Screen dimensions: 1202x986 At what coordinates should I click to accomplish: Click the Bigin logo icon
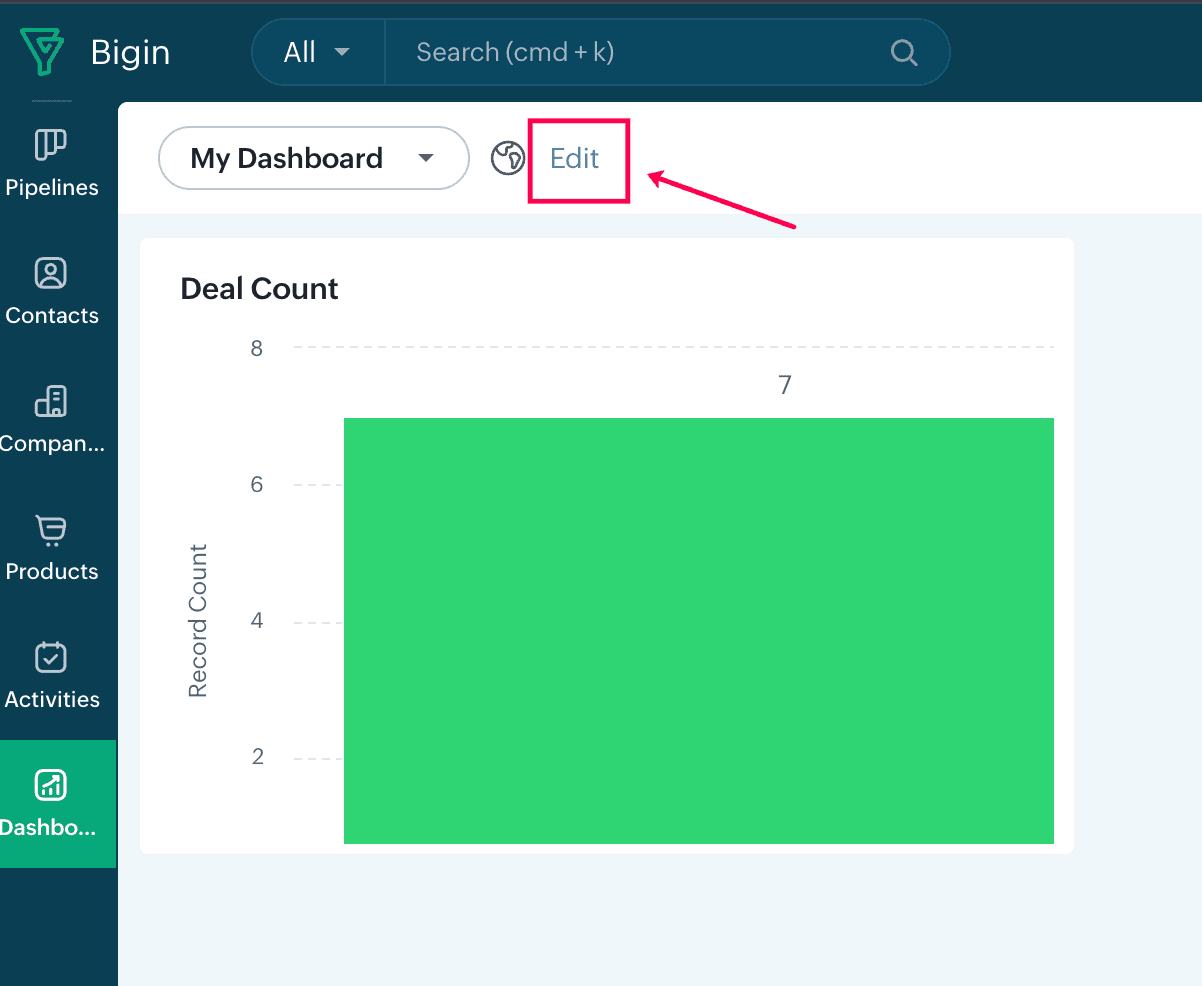coord(43,51)
